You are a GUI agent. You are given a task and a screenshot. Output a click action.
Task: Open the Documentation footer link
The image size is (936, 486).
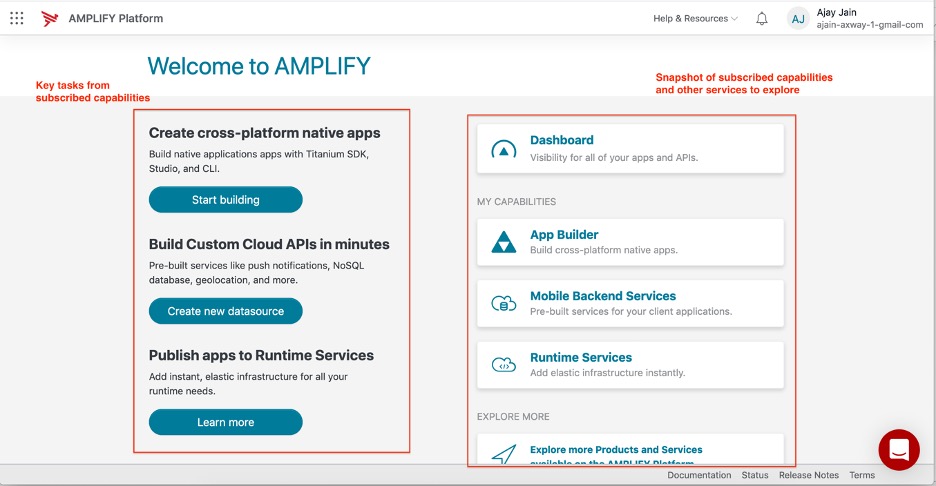click(x=699, y=475)
